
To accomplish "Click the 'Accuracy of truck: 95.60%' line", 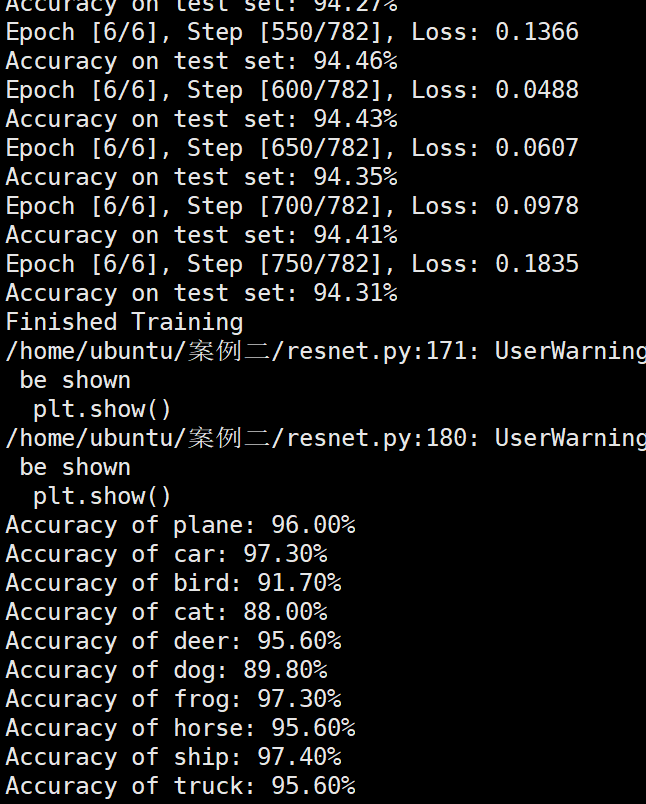I will point(180,786).
